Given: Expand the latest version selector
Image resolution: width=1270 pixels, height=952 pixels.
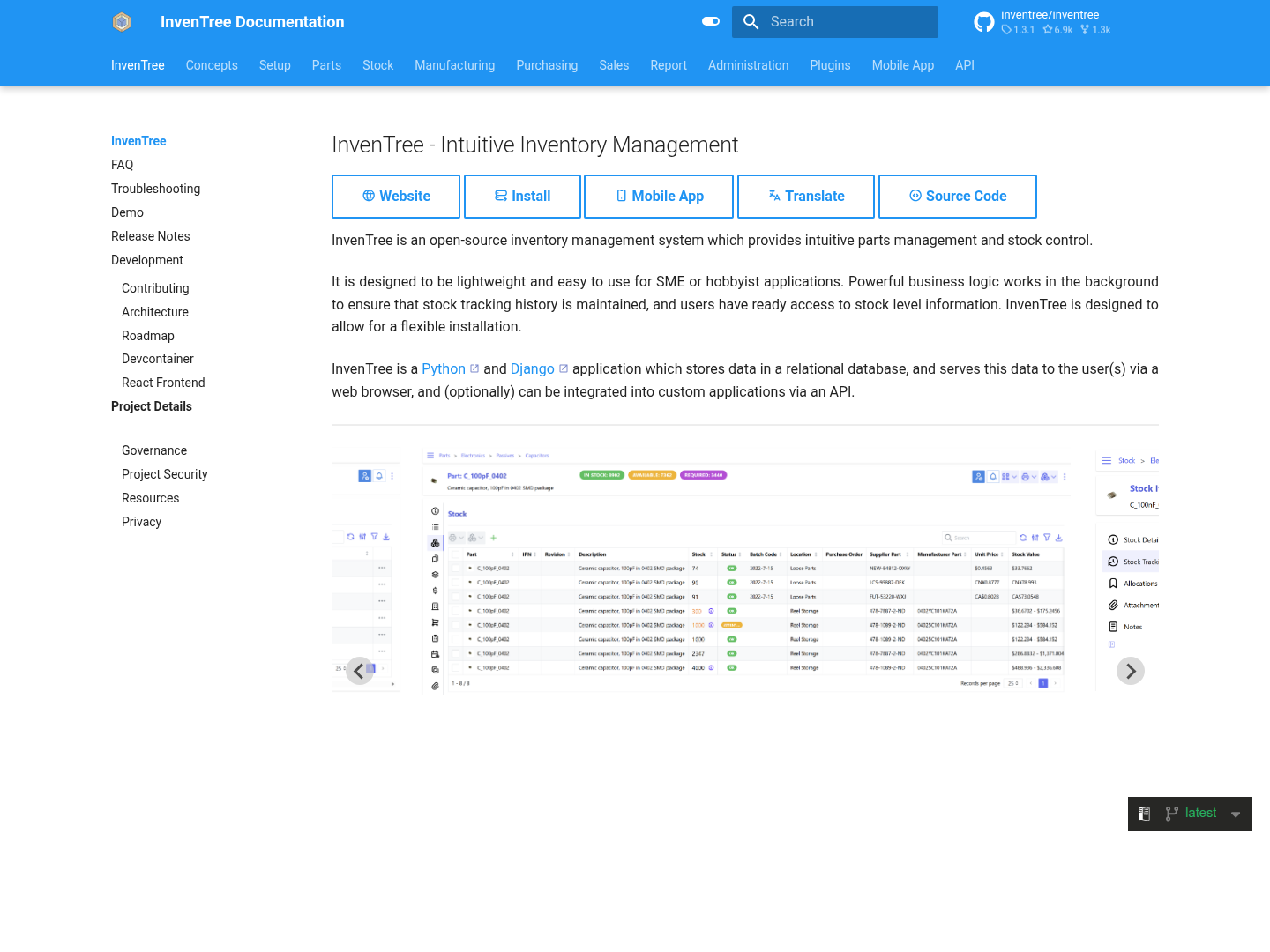Looking at the screenshot, I should (1190, 814).
